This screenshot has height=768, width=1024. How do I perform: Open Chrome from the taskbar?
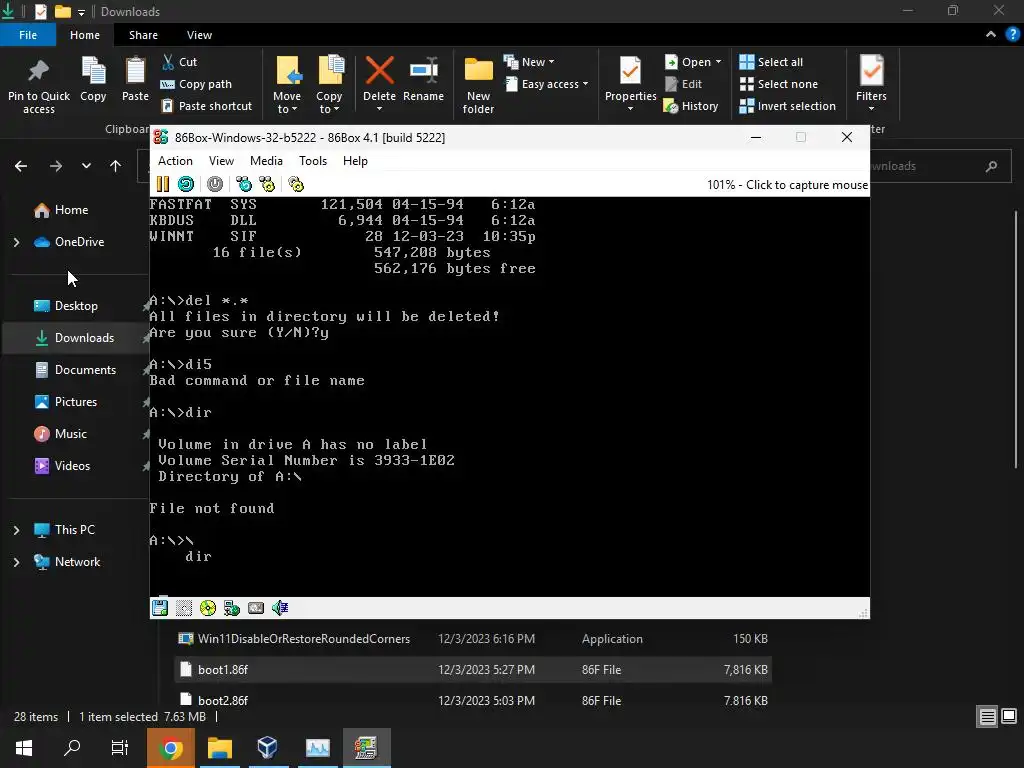click(170, 748)
